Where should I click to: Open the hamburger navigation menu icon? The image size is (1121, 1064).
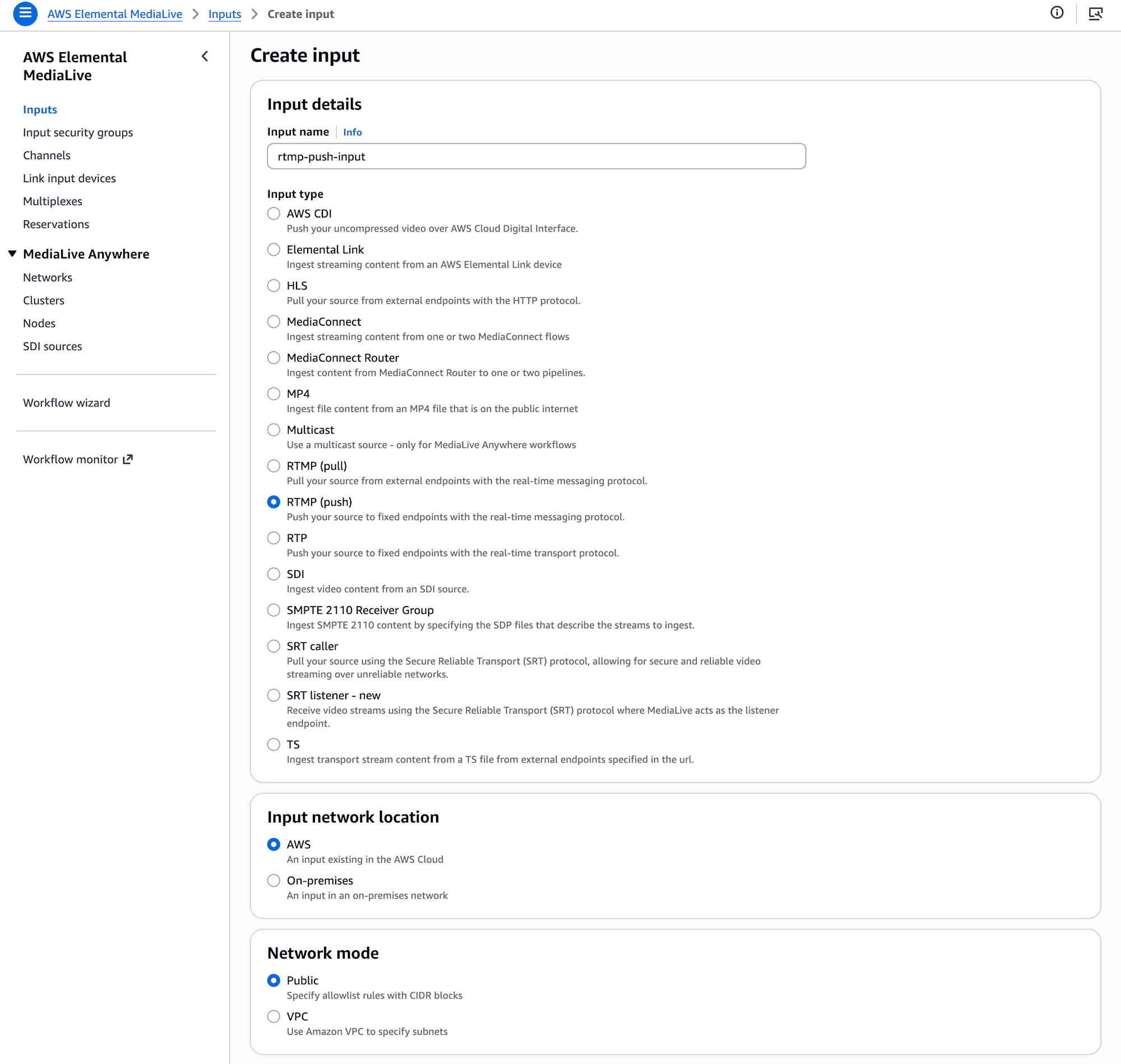click(x=25, y=13)
